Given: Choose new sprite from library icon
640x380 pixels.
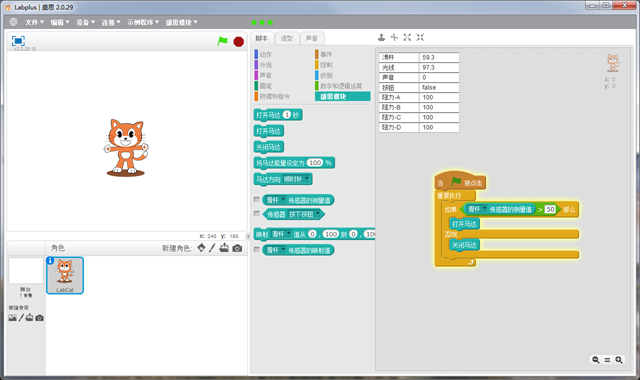Looking at the screenshot, I should pyautogui.click(x=201, y=248).
